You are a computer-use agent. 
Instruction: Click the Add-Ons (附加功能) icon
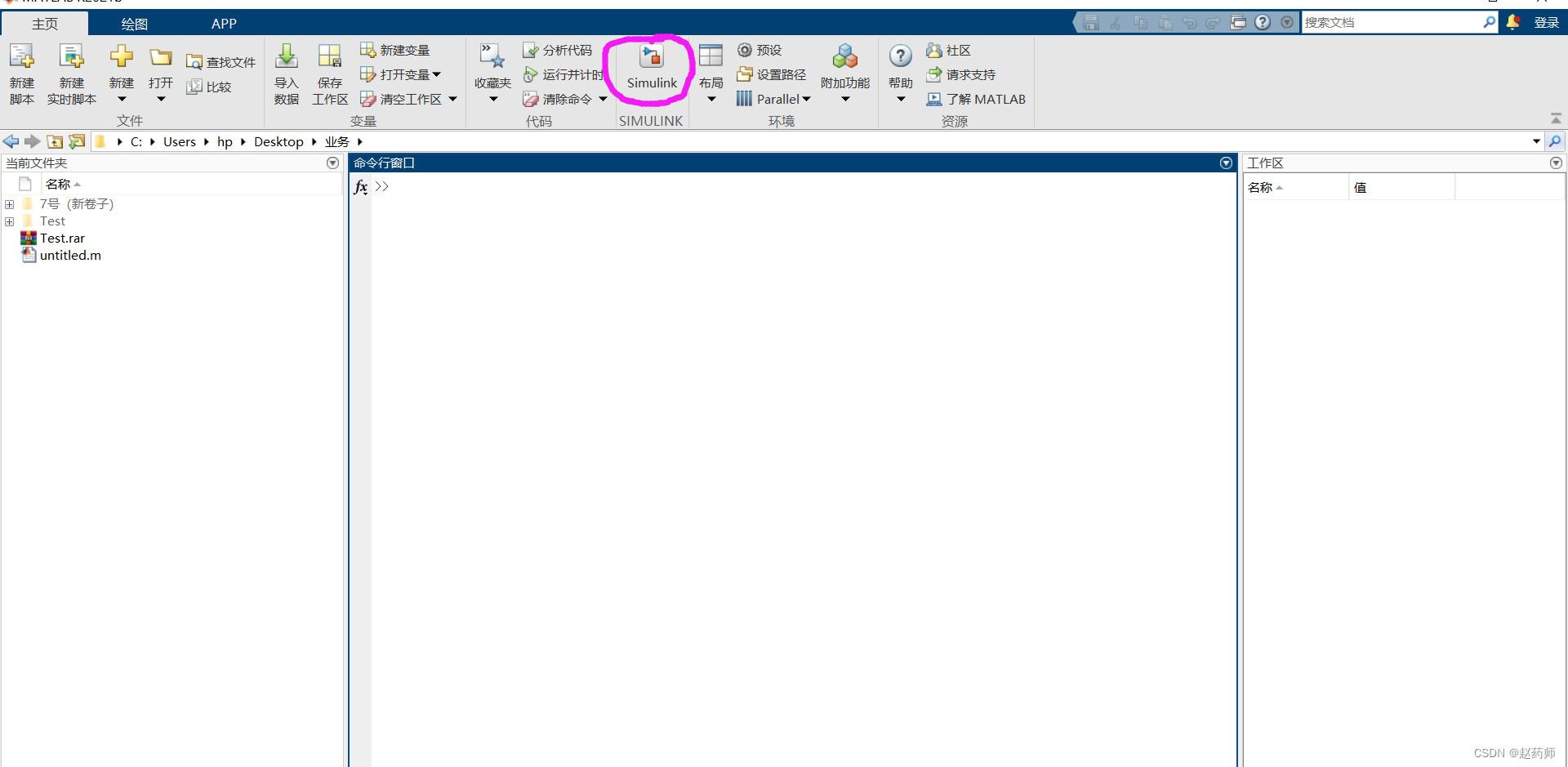click(845, 56)
